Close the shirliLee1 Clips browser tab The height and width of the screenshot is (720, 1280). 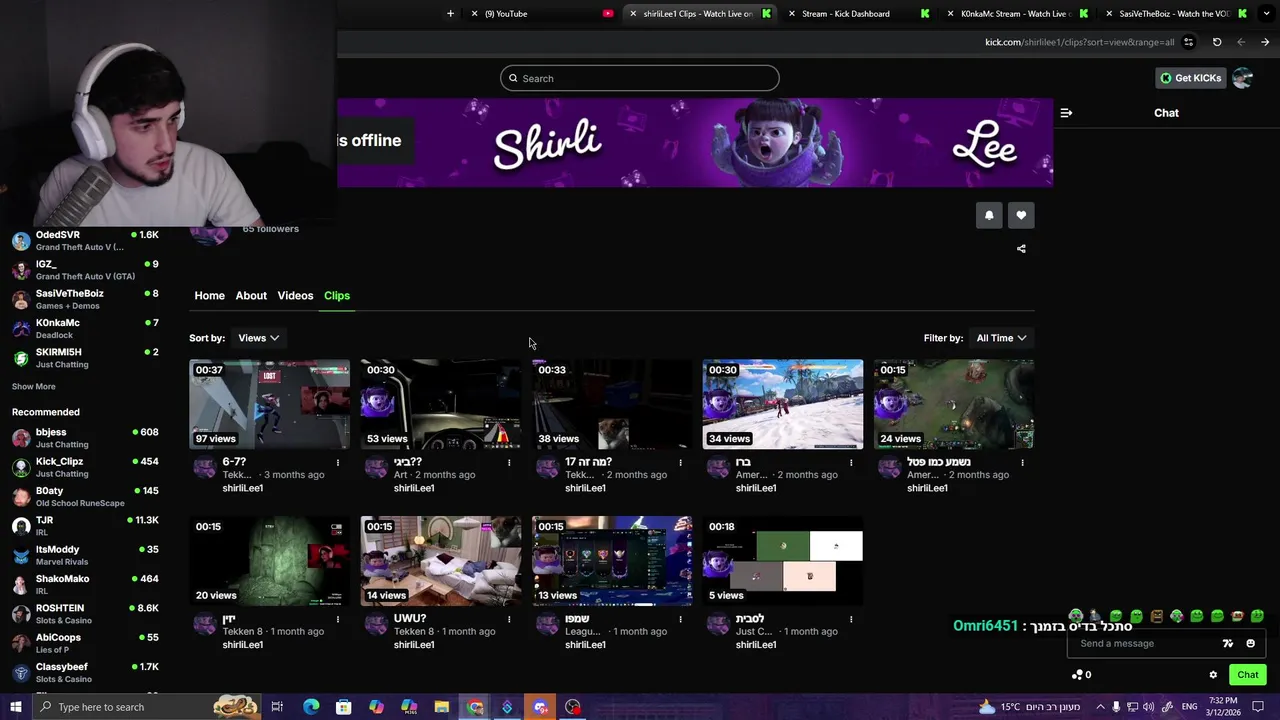(x=633, y=14)
